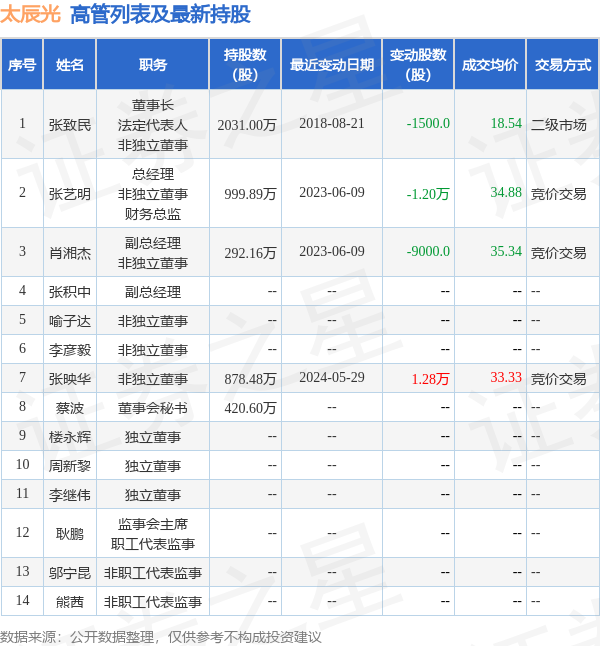Image resolution: width=600 pixels, height=646 pixels.
Task: Select the name 熊茜
Action: [70, 602]
